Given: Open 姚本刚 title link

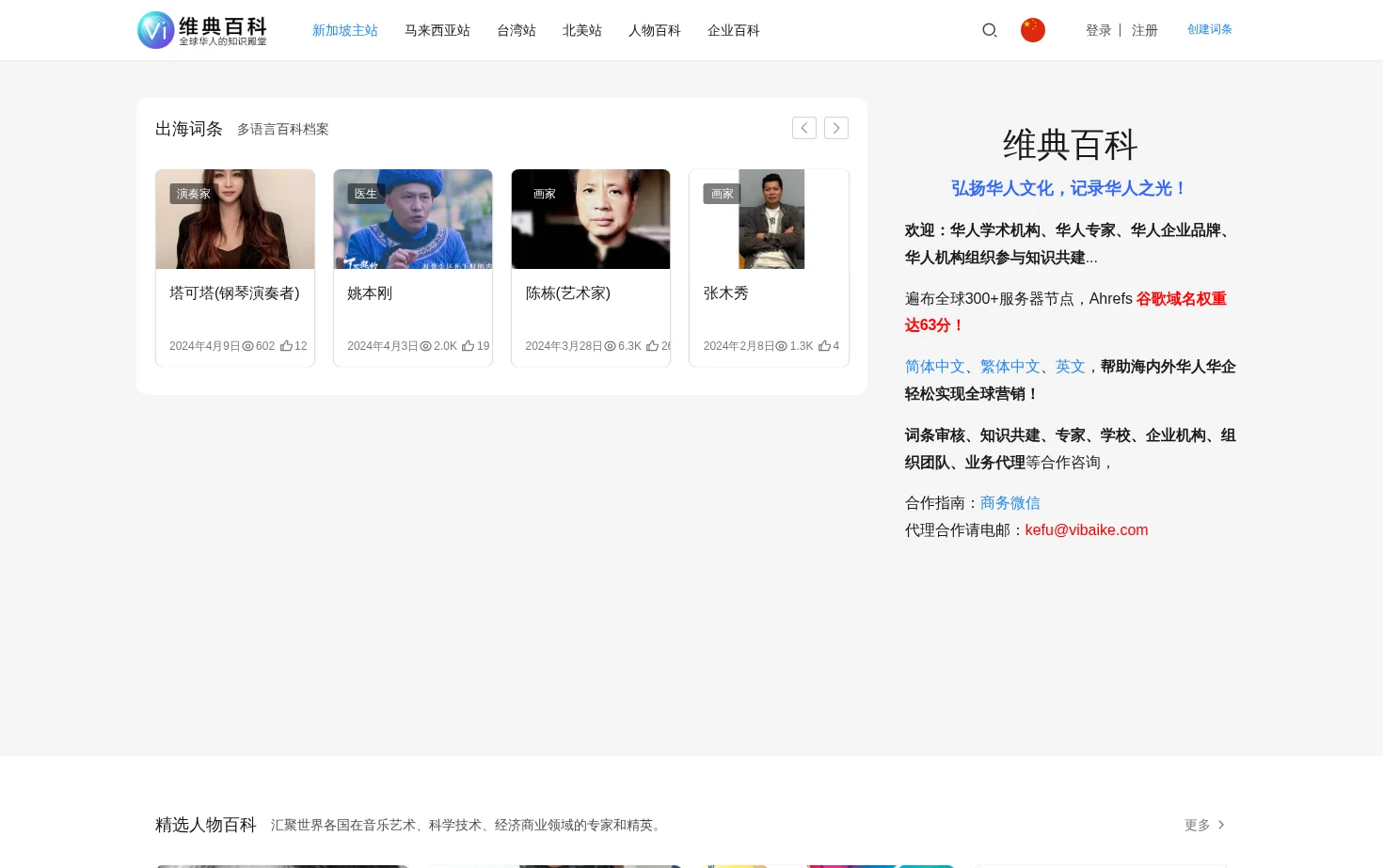Looking at the screenshot, I should (x=370, y=293).
